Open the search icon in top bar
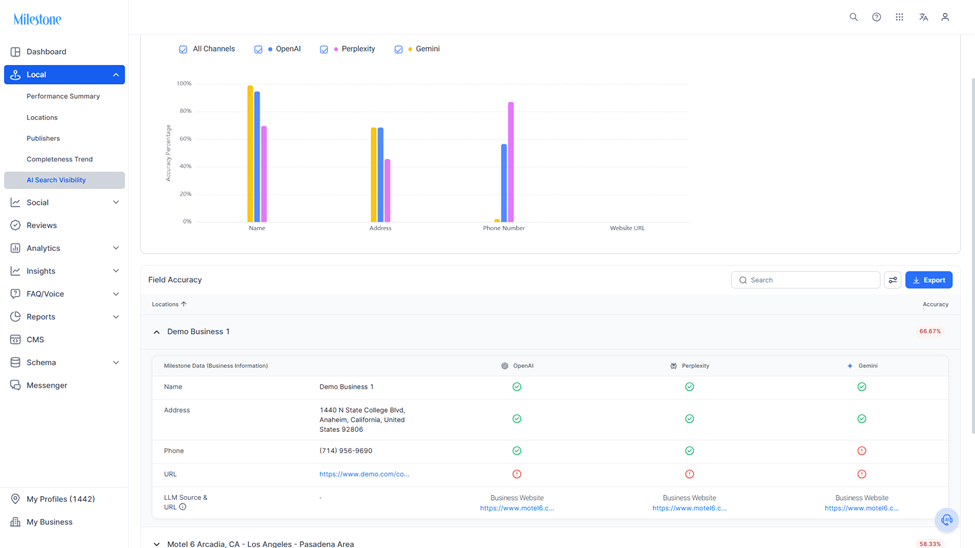 coord(853,17)
